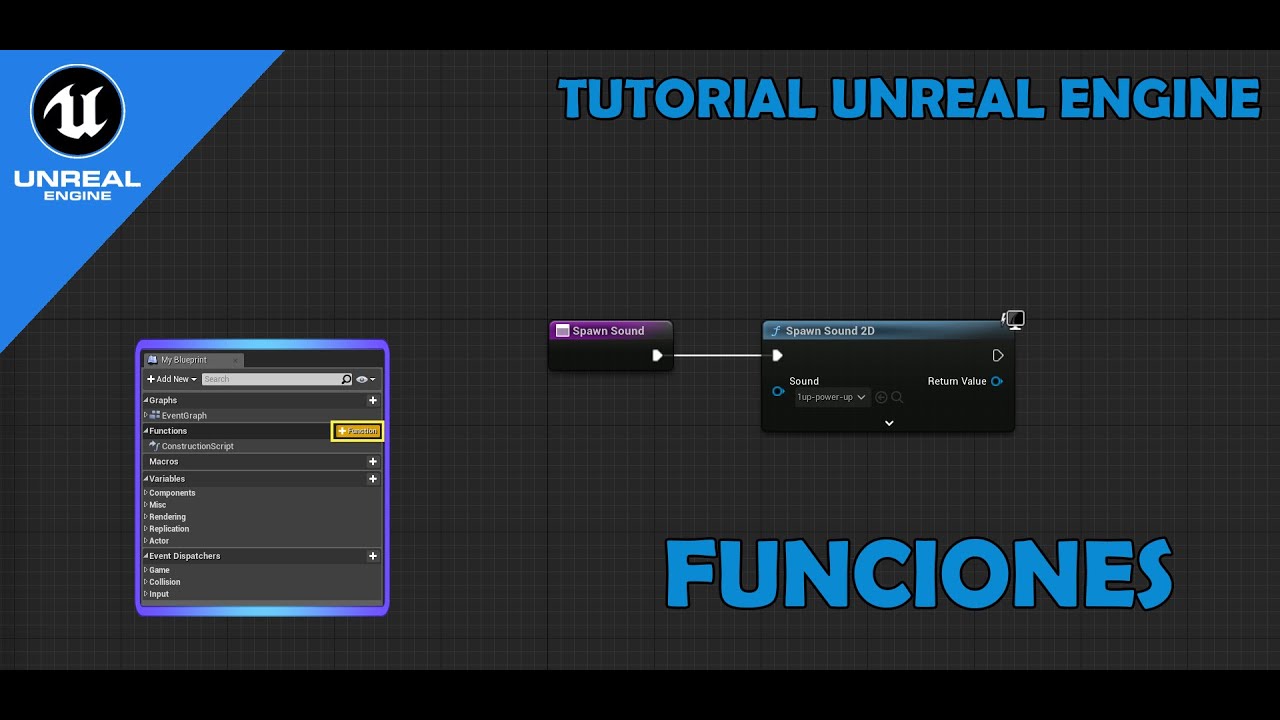Collapse the Variables section
Image resolution: width=1280 pixels, height=720 pixels.
tap(146, 479)
